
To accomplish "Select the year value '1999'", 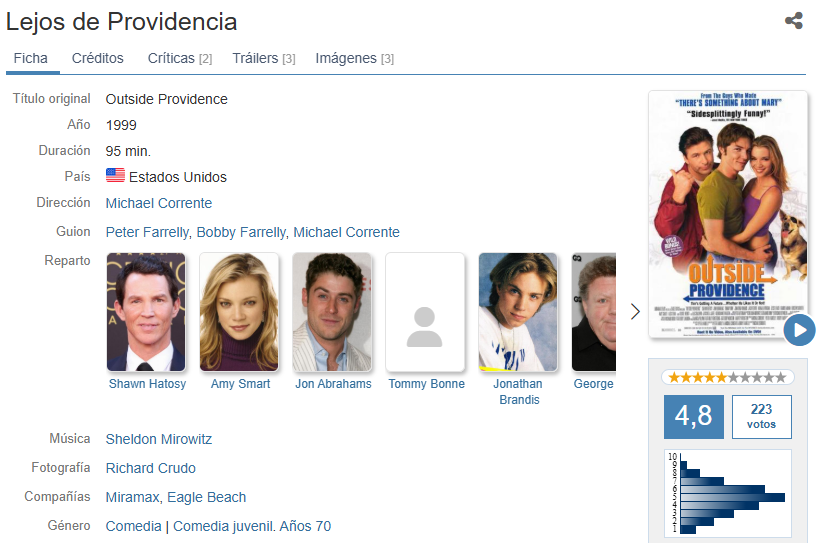I will click(x=121, y=125).
